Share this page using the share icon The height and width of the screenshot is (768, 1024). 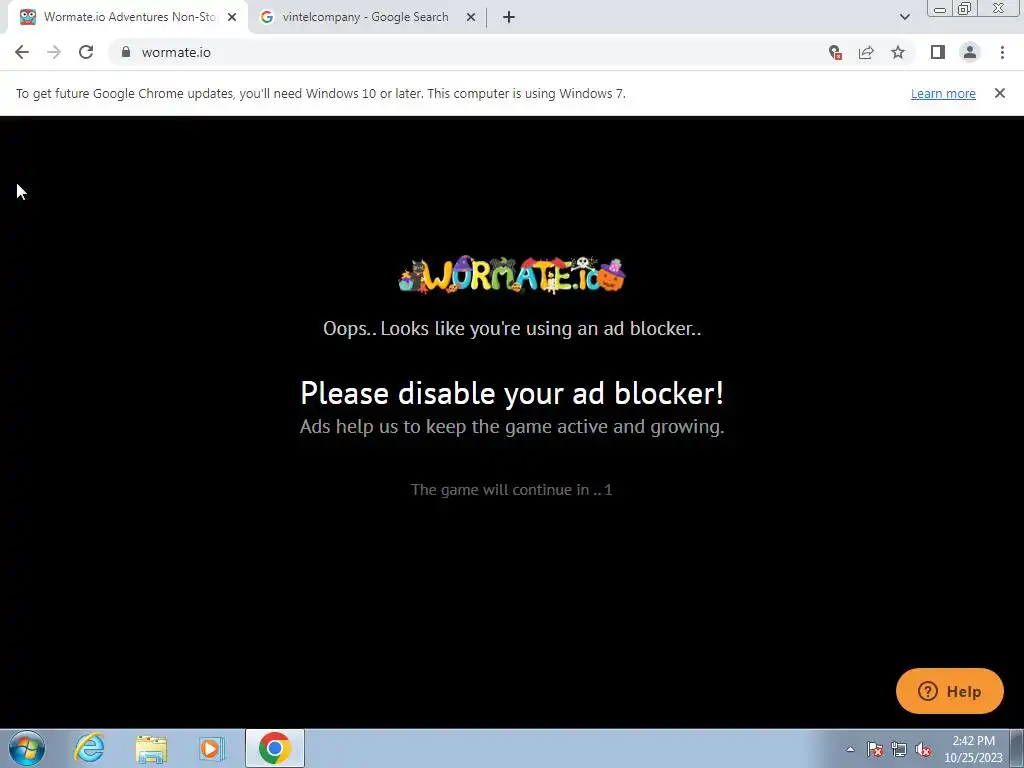click(x=866, y=52)
